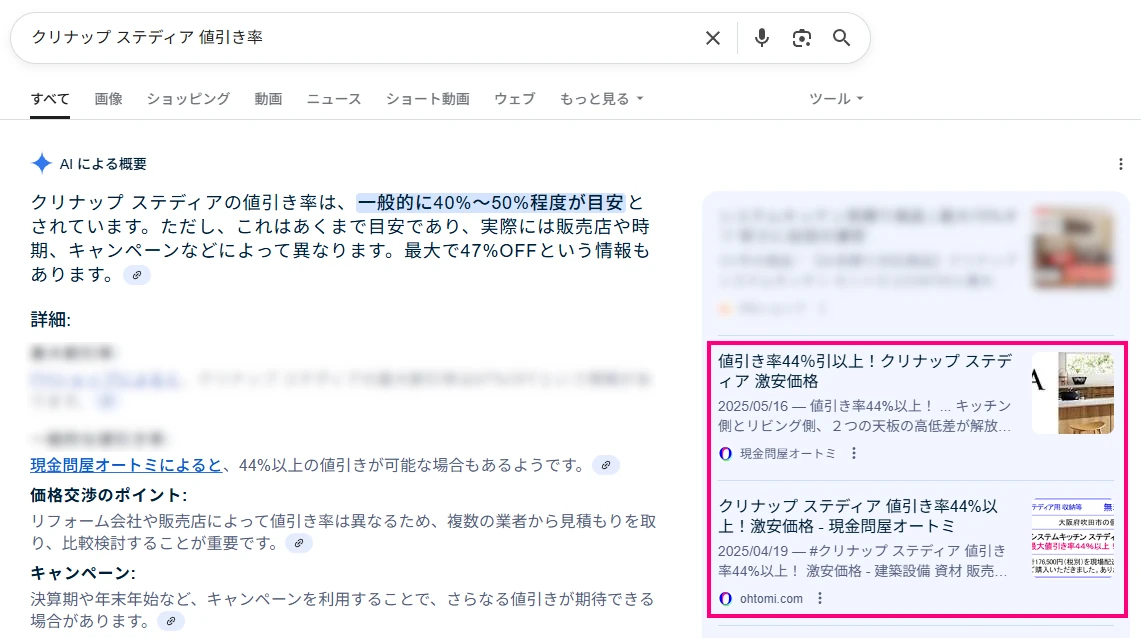Submit search with the magnifying glass icon
Image resolution: width=1141 pixels, height=638 pixels.
[x=841, y=38]
